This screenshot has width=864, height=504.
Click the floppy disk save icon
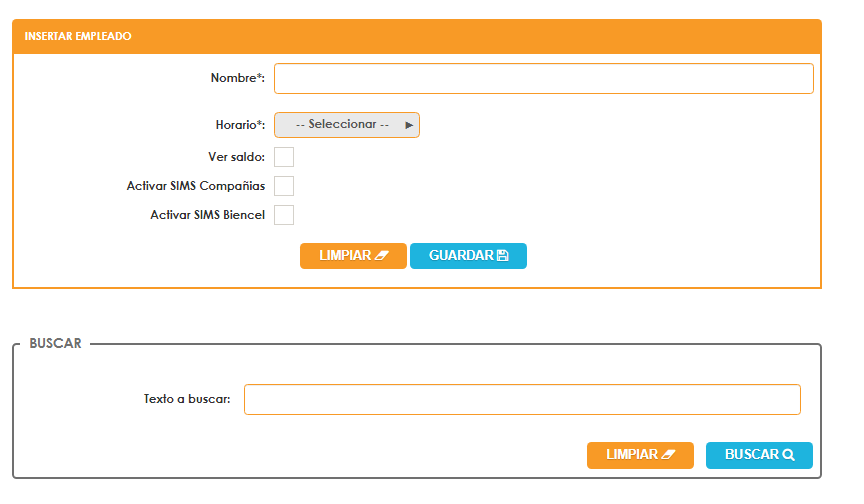(503, 256)
